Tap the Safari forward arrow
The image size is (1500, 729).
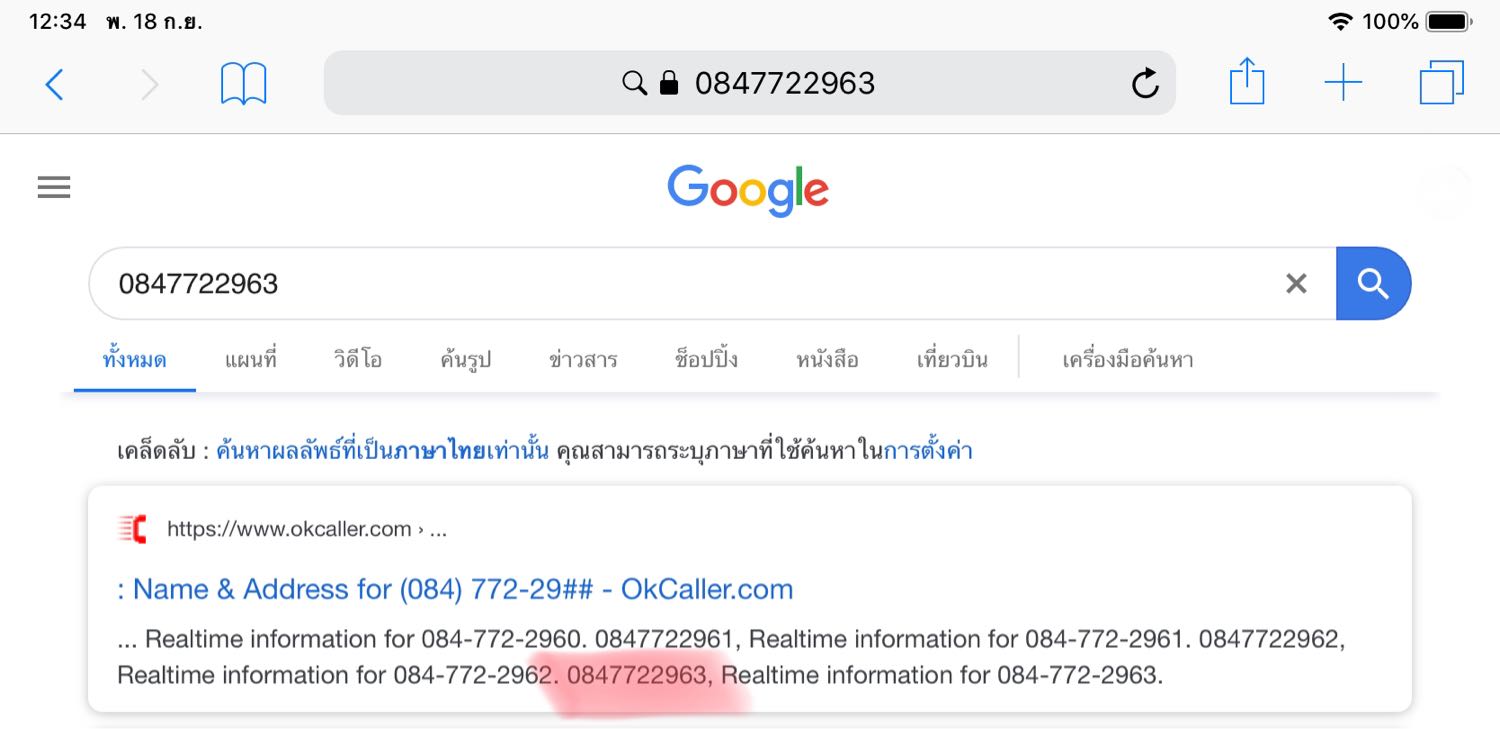click(149, 84)
